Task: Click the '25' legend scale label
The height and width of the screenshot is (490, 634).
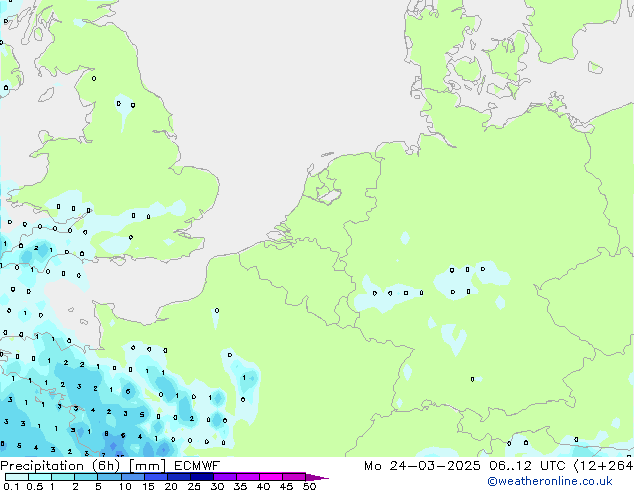Action: (x=194, y=486)
